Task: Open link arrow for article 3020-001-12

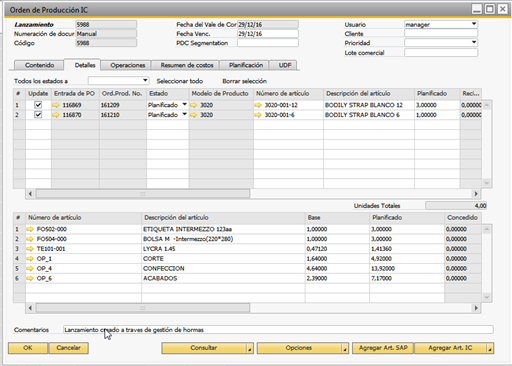Action: [258, 105]
